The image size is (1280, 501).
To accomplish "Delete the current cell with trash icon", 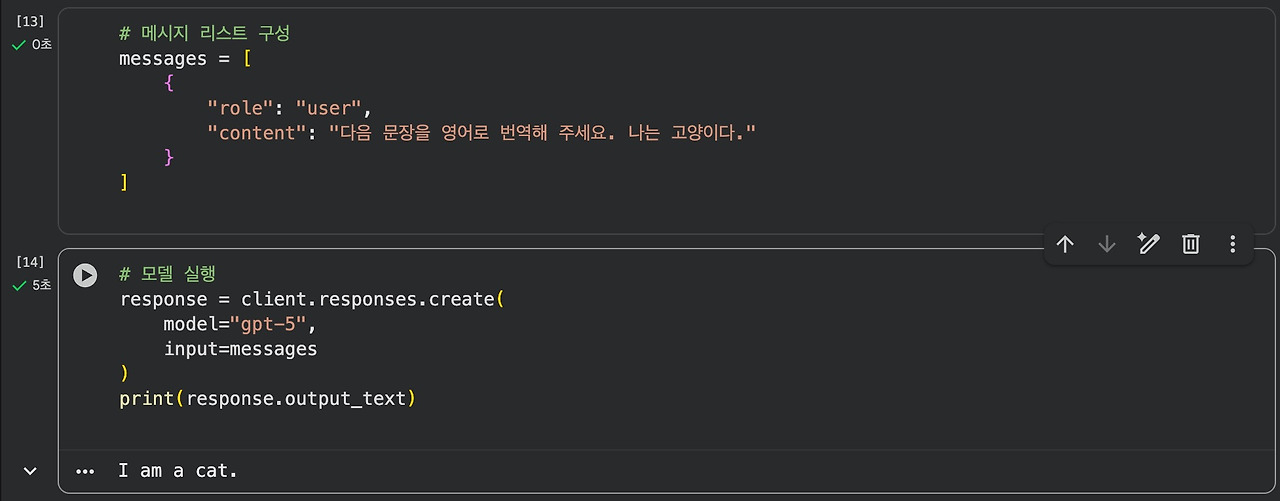I will click(1190, 244).
